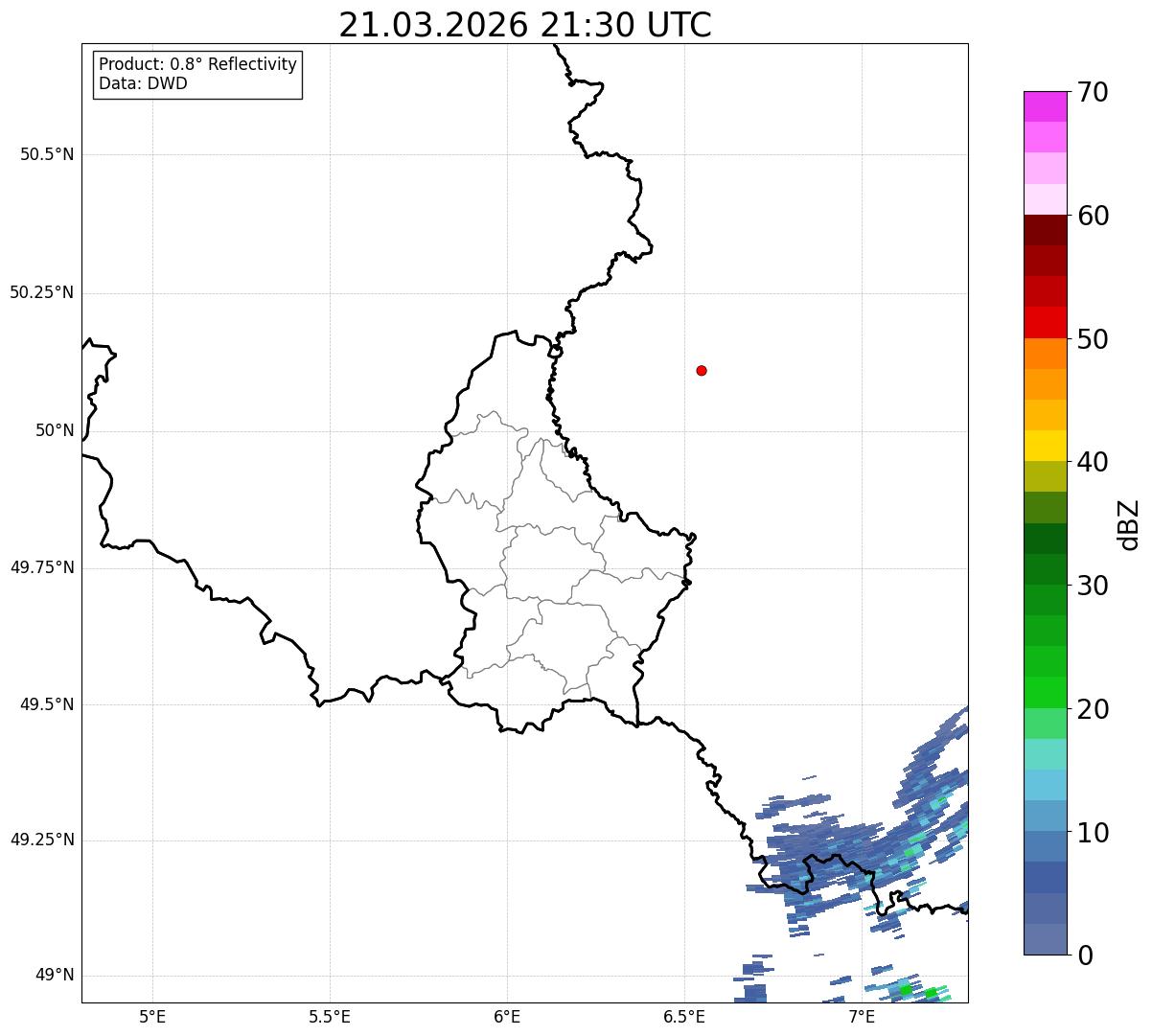Viewport: 1152px width, 1036px height.
Task: Click the 49°N latitude label
Action: (55, 976)
